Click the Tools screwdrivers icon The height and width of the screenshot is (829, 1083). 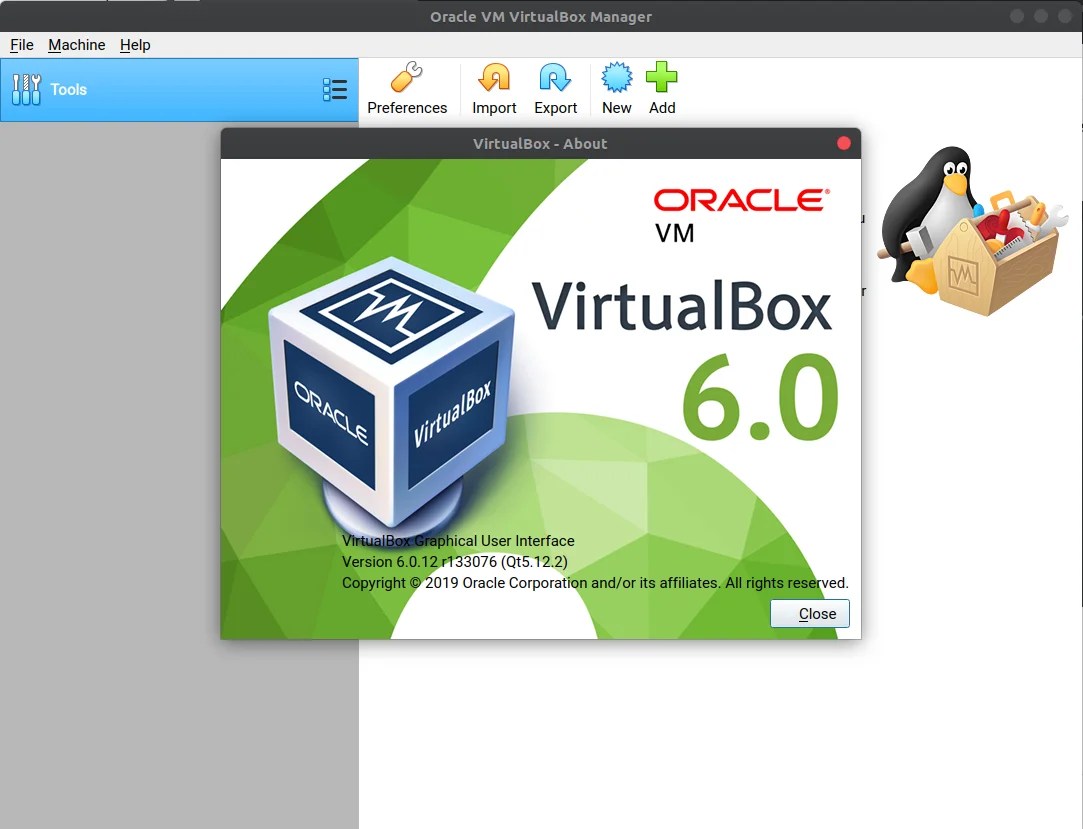coord(26,89)
